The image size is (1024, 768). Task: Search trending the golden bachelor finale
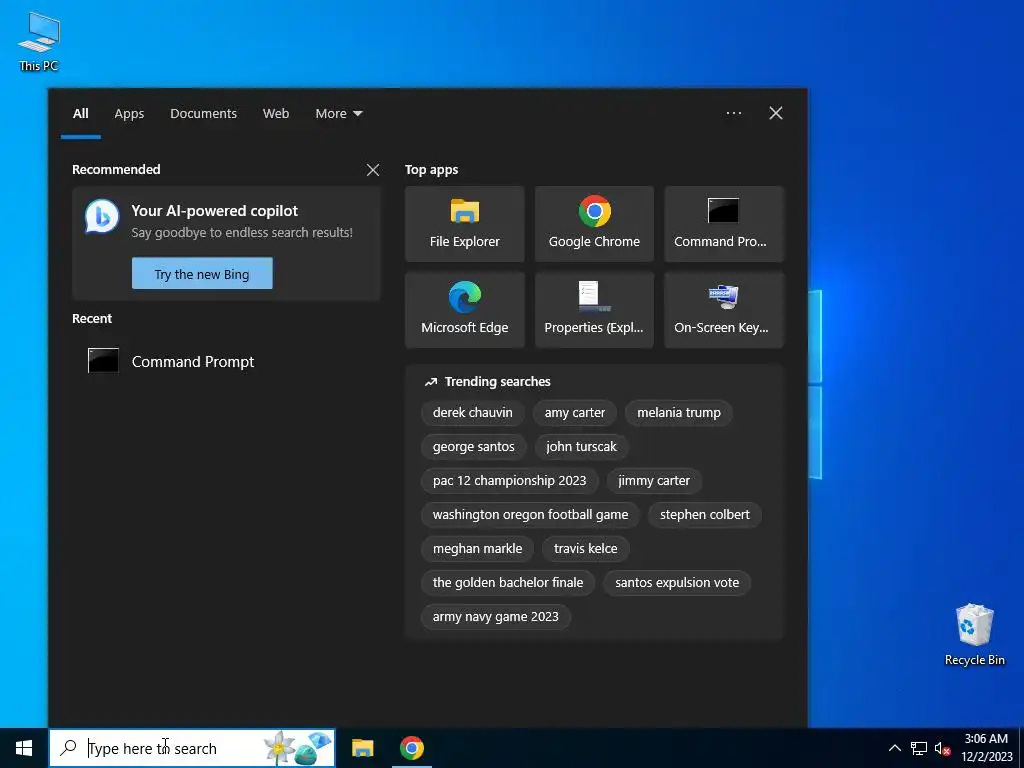507,583
